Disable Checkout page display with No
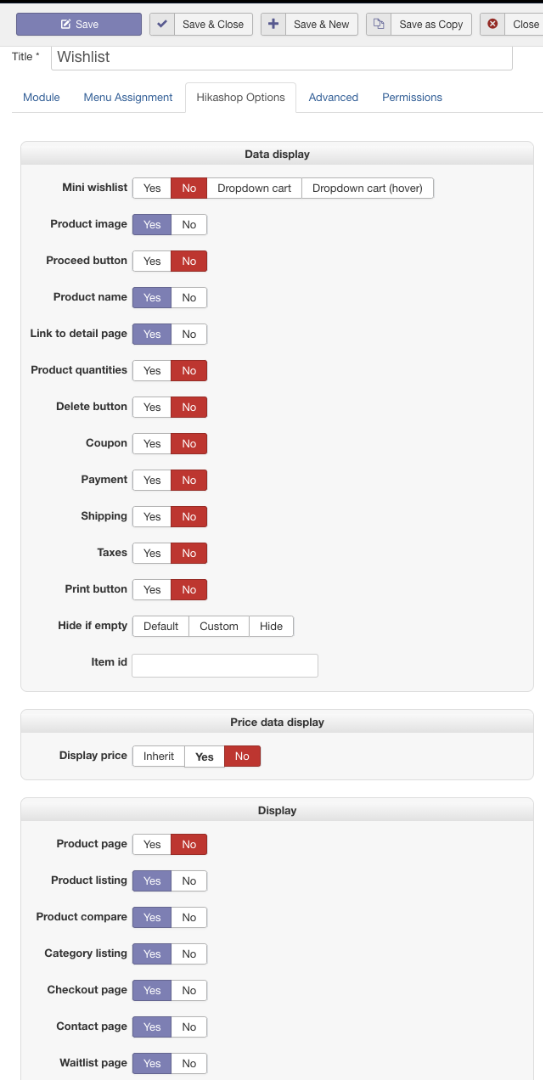Viewport: 543px width, 1080px height. 189,990
